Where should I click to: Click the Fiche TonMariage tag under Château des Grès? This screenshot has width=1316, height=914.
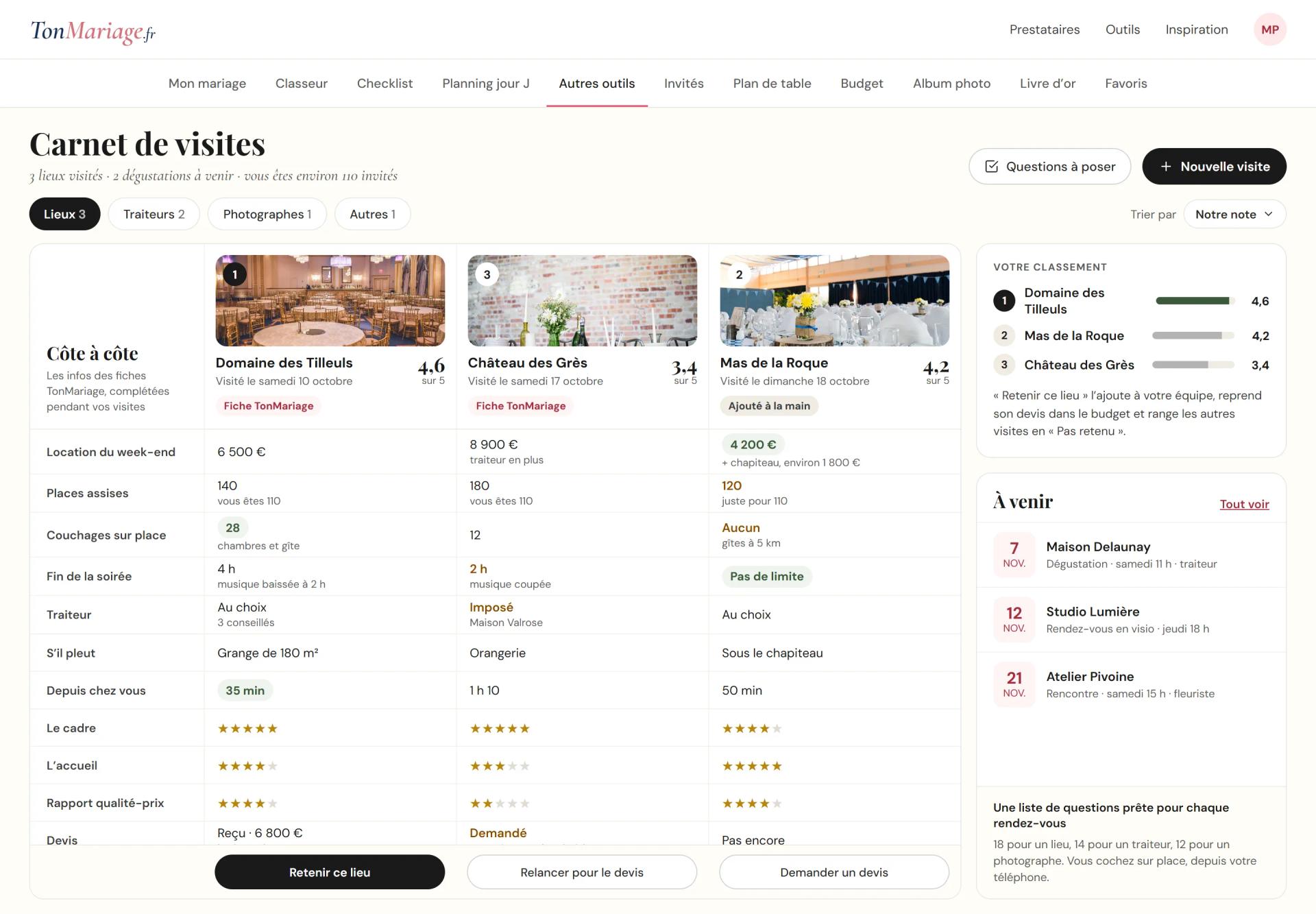[x=520, y=406]
